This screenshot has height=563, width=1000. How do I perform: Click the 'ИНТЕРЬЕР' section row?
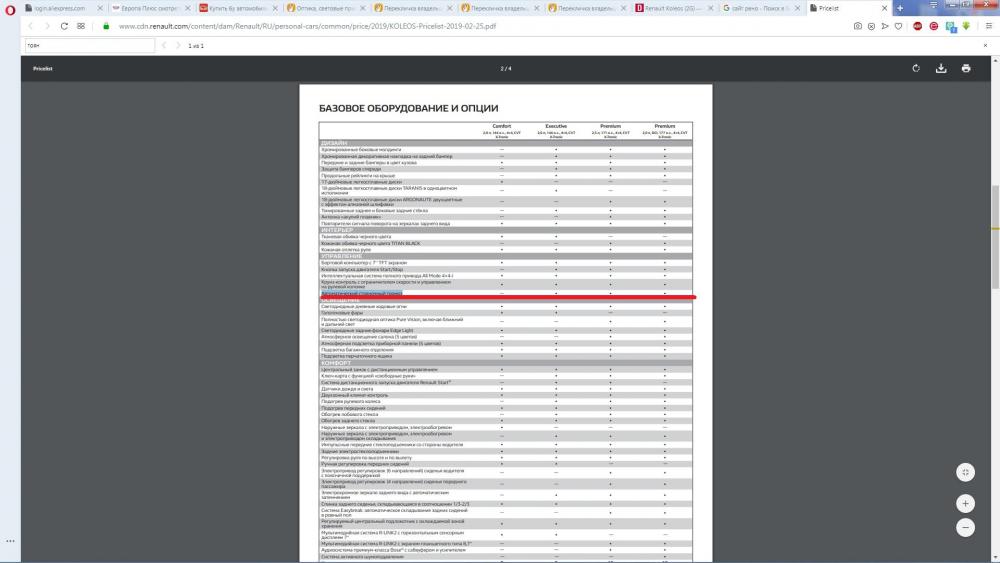[506, 230]
